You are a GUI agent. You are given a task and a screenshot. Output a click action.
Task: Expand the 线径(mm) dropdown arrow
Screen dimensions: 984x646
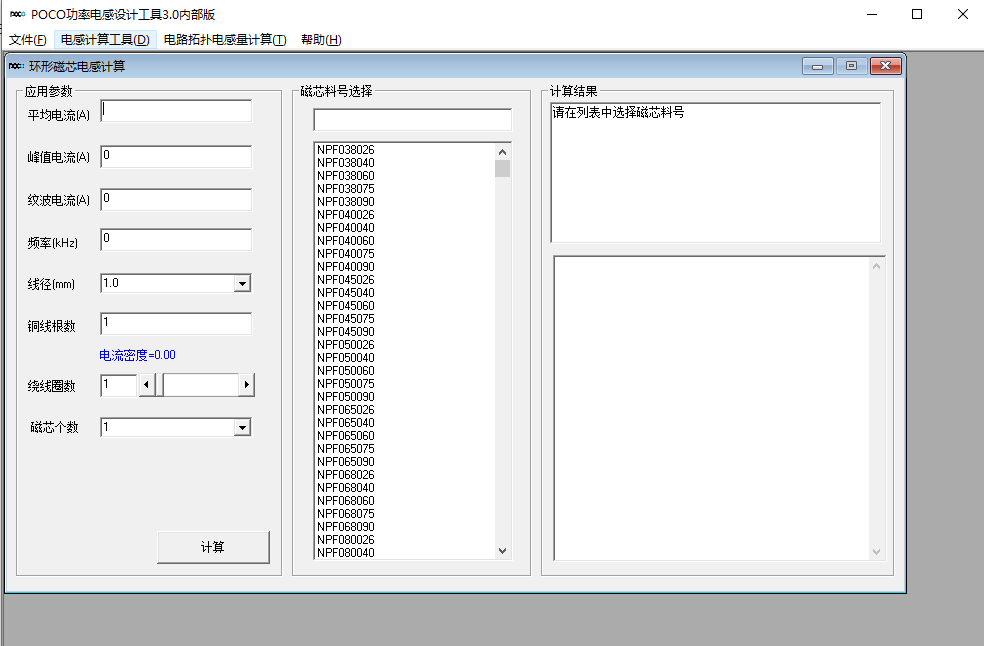[x=242, y=284]
